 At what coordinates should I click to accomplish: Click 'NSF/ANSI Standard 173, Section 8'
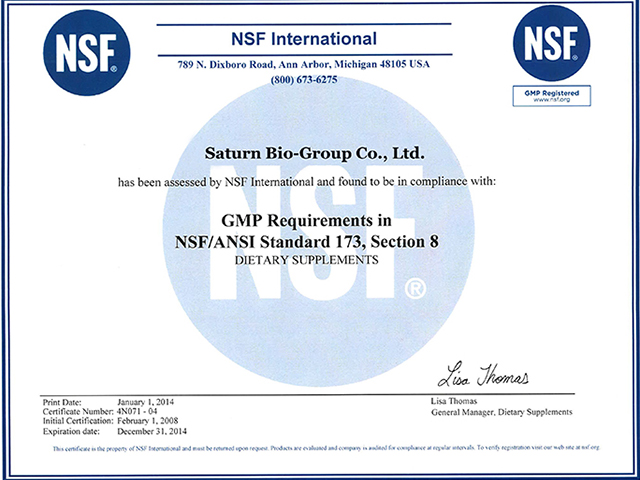[307, 242]
